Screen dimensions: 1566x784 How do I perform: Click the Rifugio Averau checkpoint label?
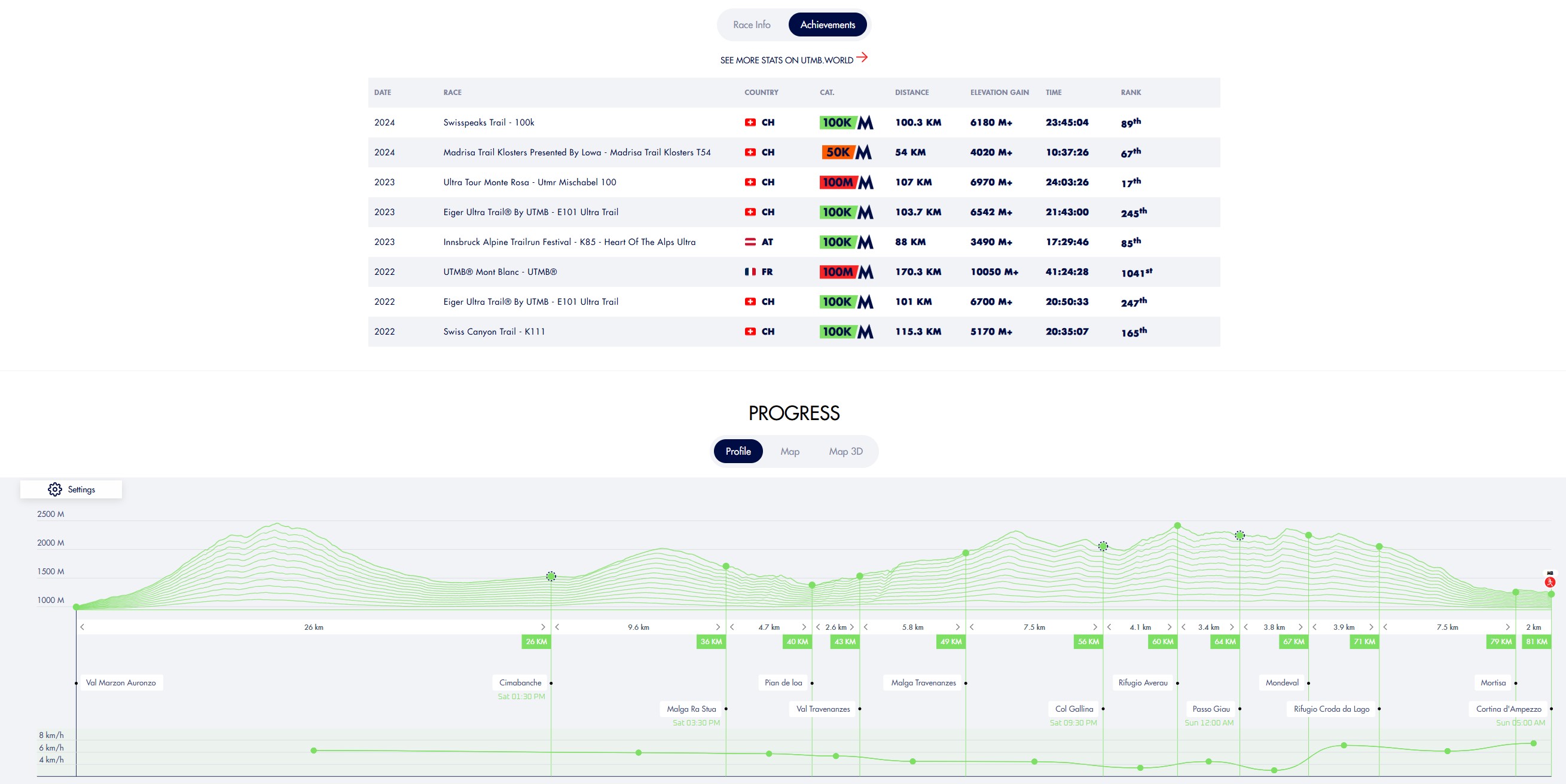(x=1143, y=683)
